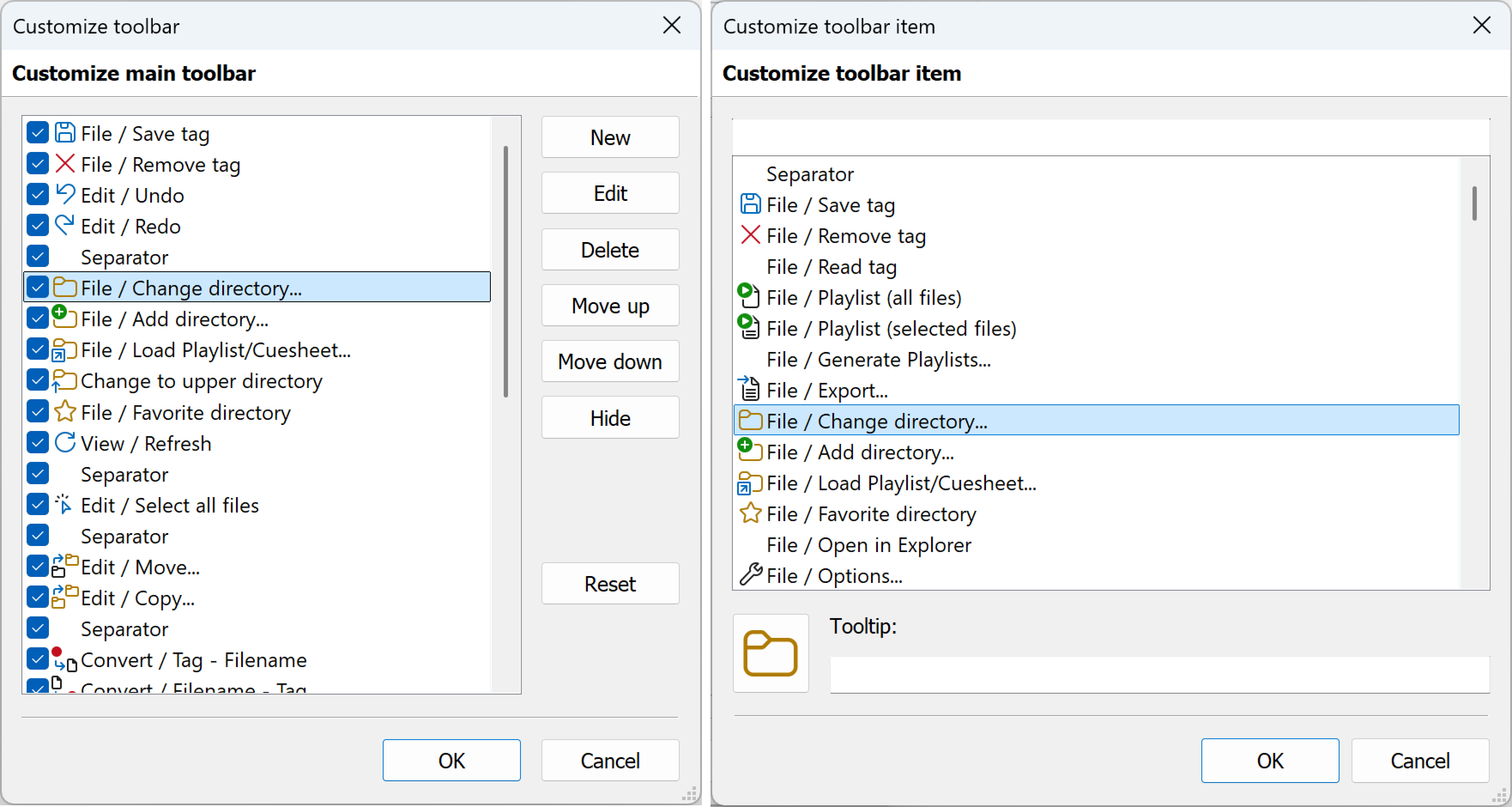
Task: Click Add directory icon in toolbar item list
Action: [x=750, y=450]
